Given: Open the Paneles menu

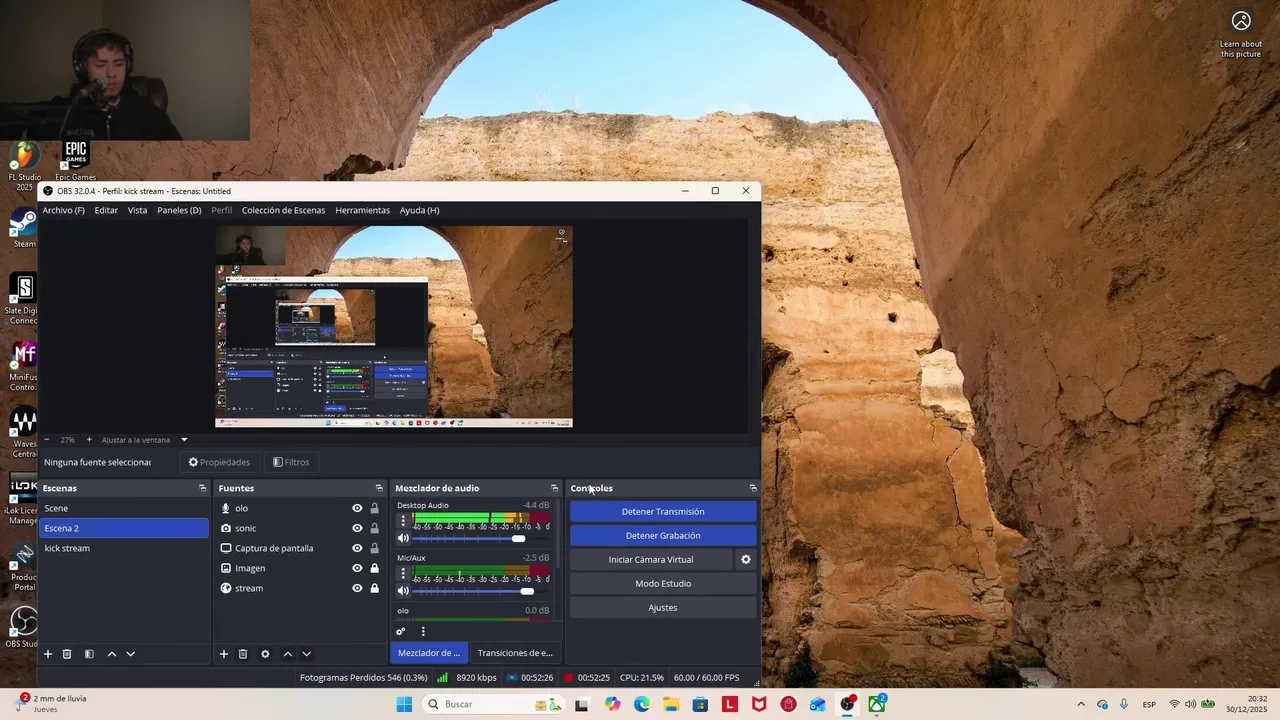Looking at the screenshot, I should point(179,210).
